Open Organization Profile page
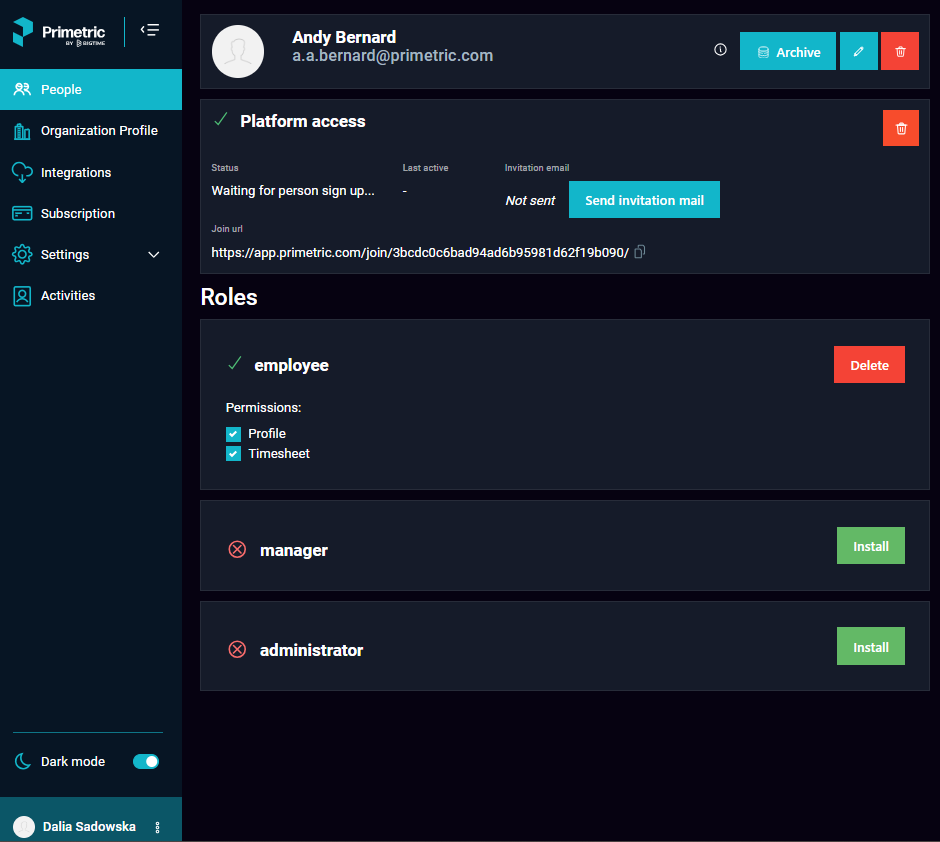This screenshot has height=842, width=940. tap(91, 131)
